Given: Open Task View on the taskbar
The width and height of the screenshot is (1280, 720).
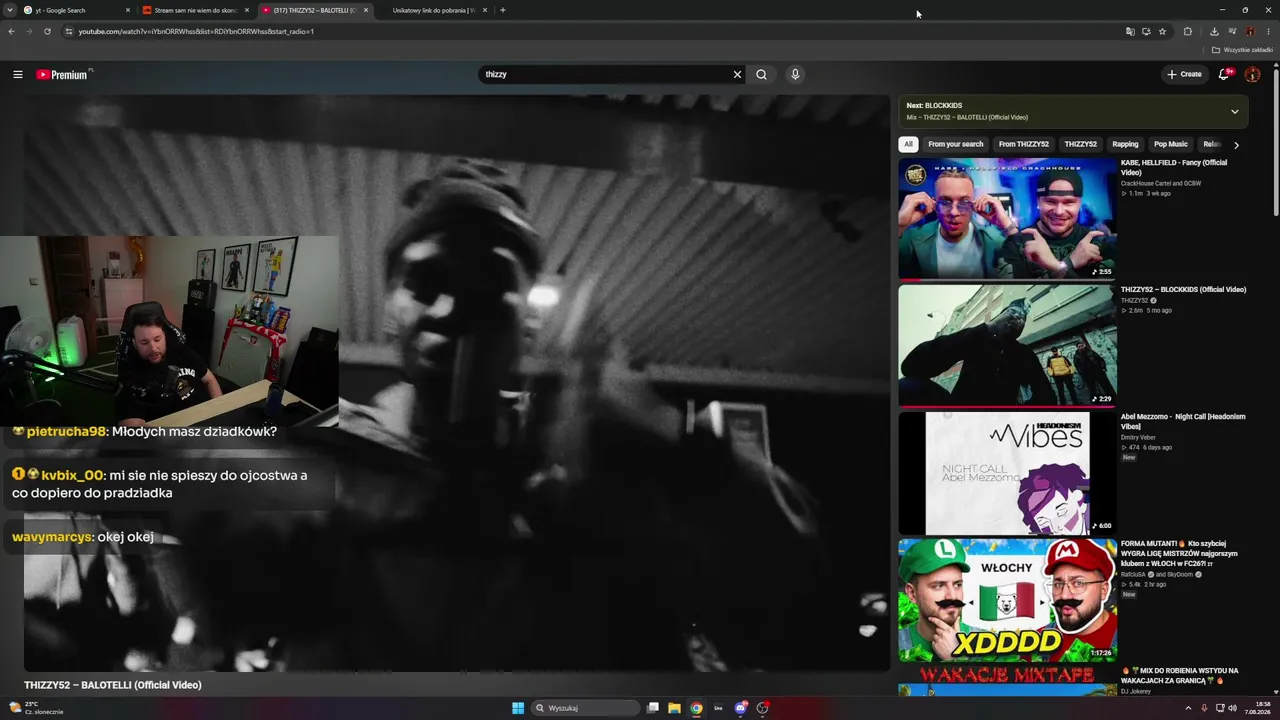Looking at the screenshot, I should click(653, 708).
